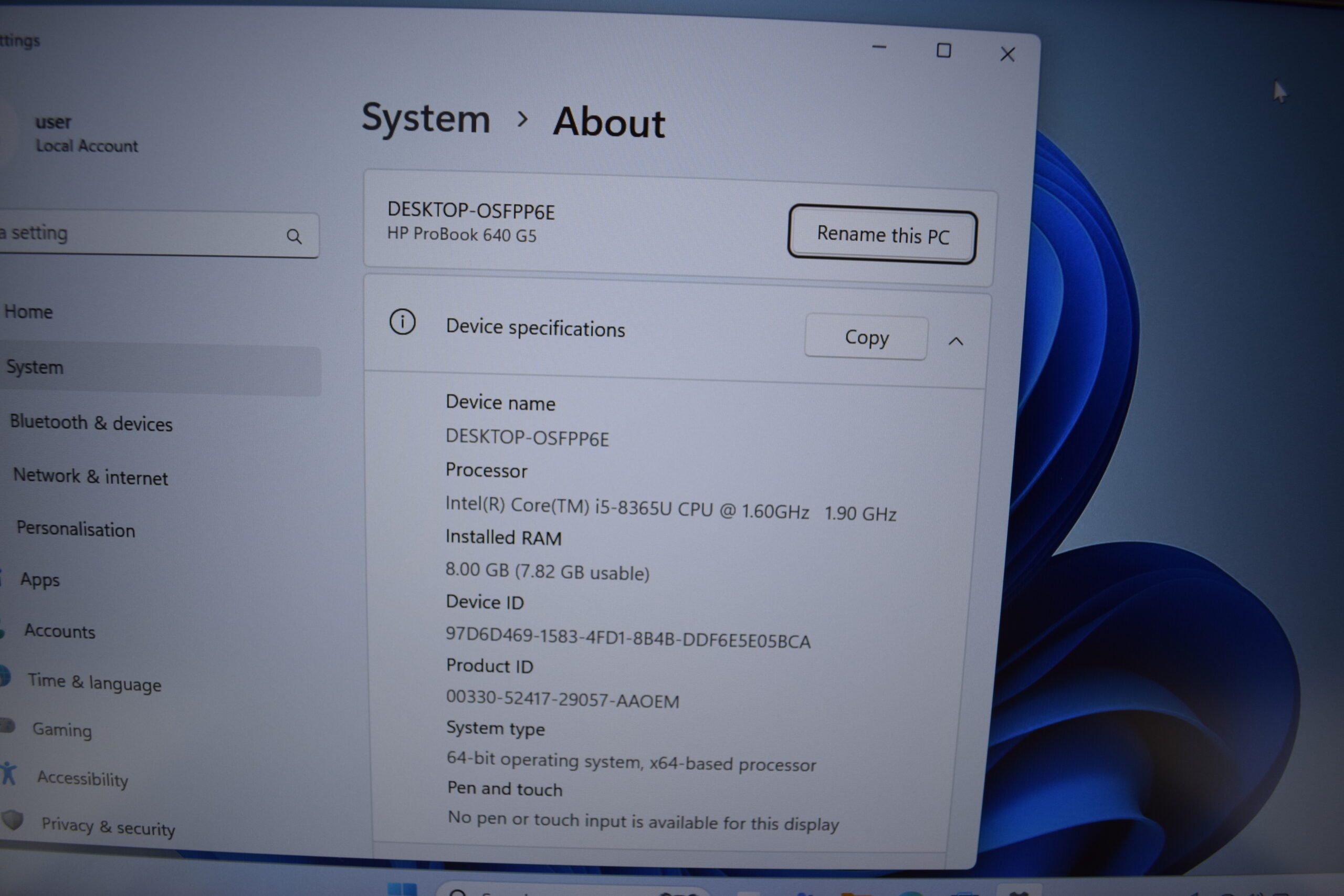Click the 8.00 GB (7.82 GB usable) value

548,571
